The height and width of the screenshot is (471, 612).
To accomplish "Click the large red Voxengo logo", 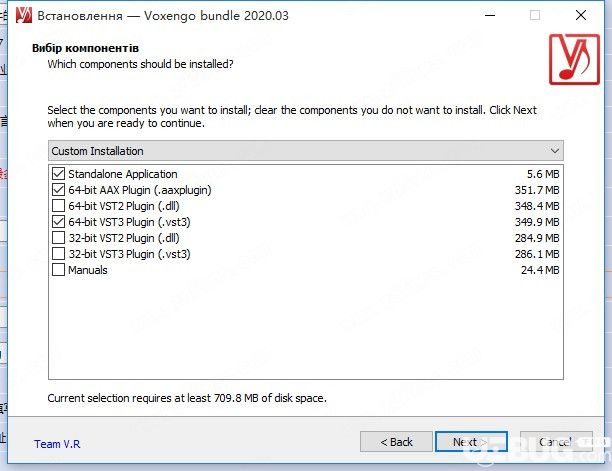I will click(x=574, y=59).
